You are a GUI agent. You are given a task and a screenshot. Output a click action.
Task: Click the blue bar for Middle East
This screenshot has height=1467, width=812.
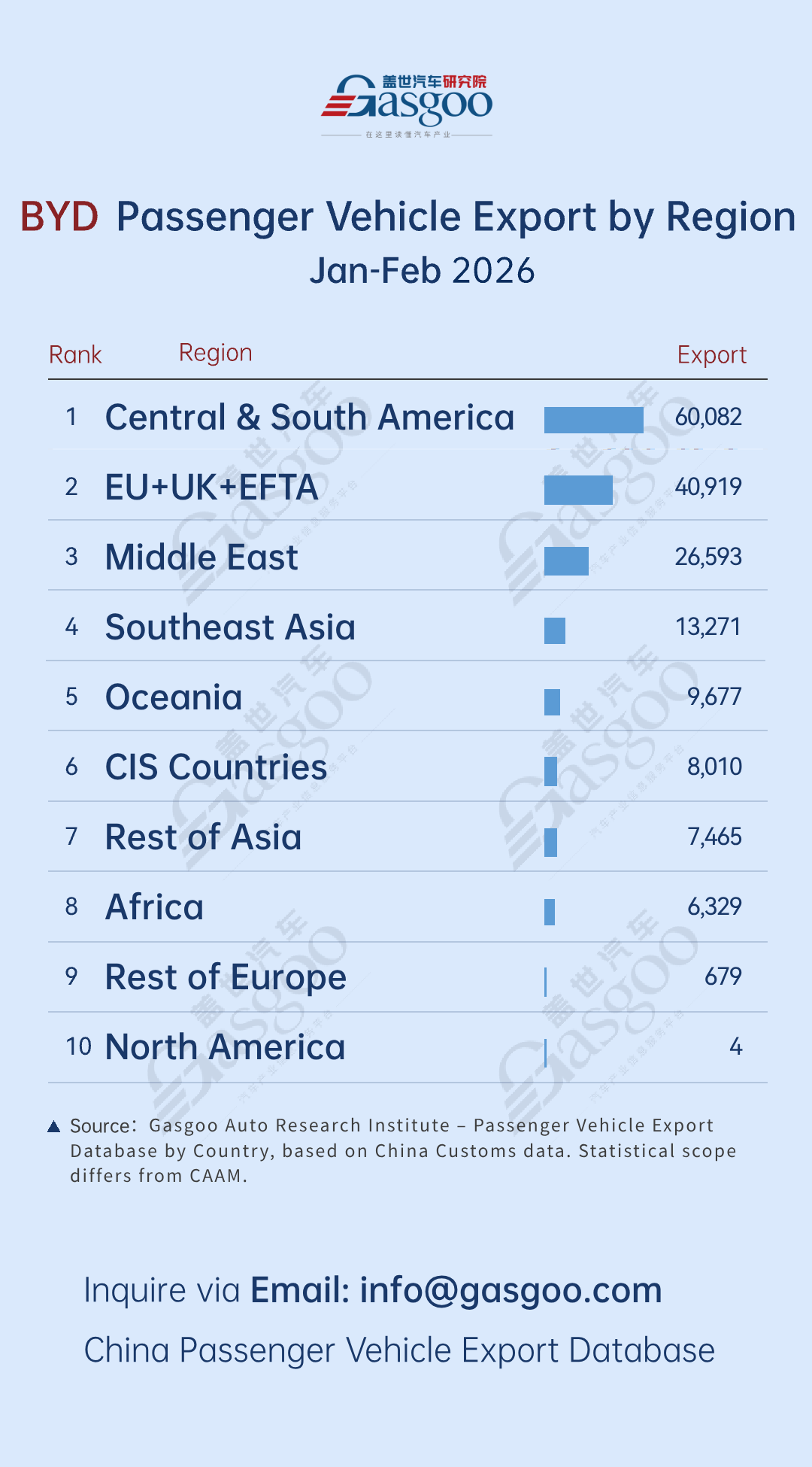566,561
